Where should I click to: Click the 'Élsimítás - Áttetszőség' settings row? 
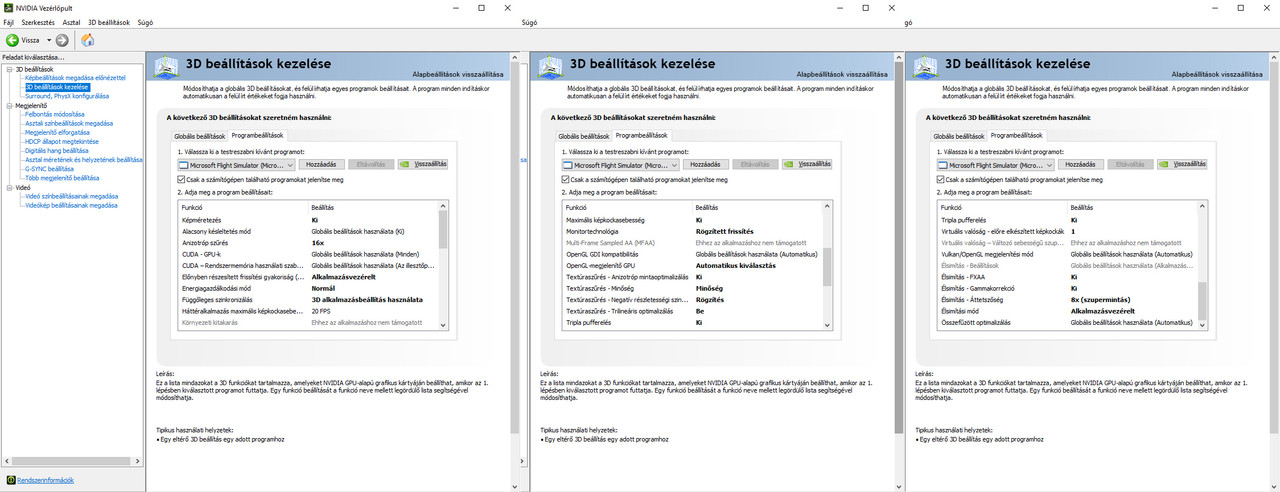[x=1067, y=299]
